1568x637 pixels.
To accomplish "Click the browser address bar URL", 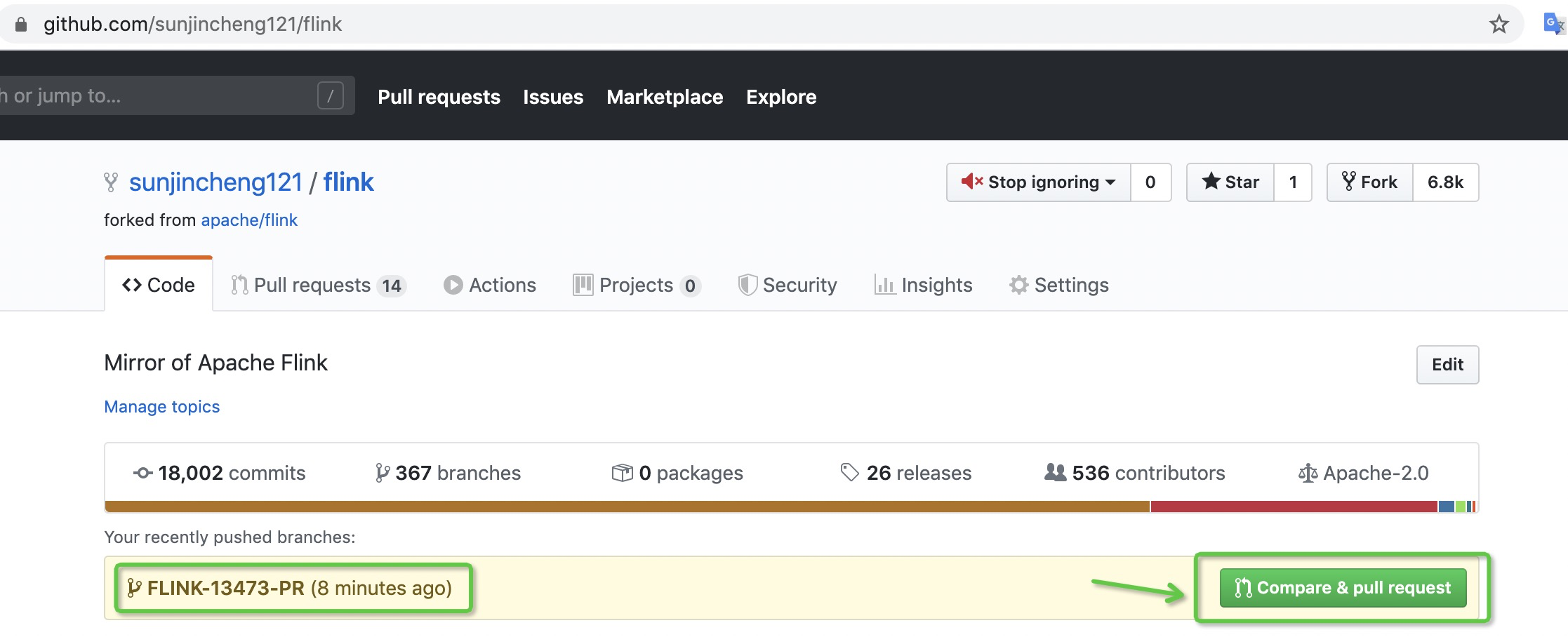I will point(193,25).
